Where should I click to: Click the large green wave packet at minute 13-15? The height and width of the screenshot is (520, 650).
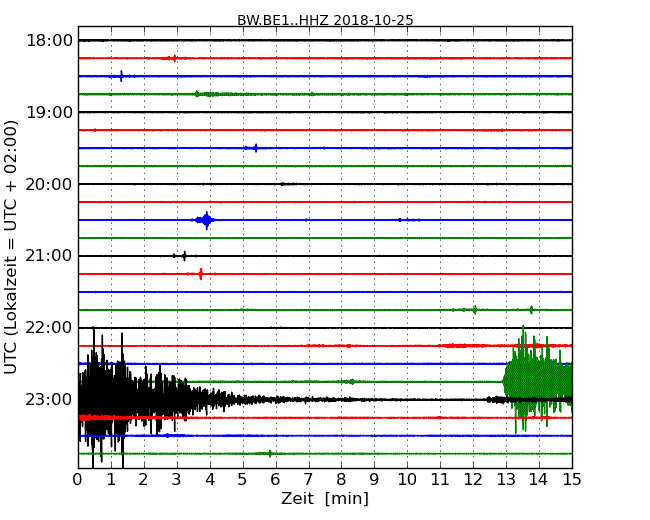538,379
